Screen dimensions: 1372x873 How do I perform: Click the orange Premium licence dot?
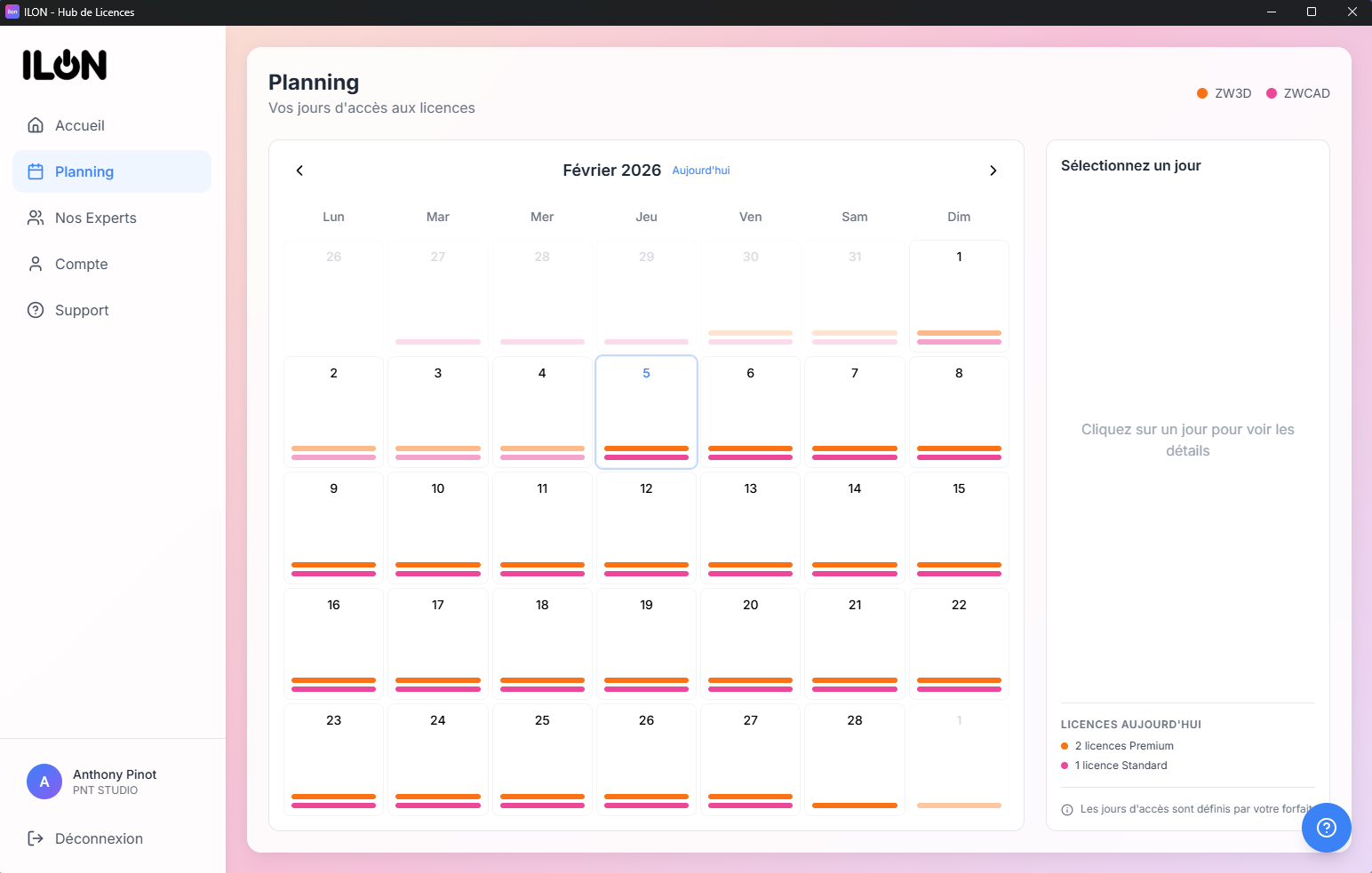tap(1064, 746)
